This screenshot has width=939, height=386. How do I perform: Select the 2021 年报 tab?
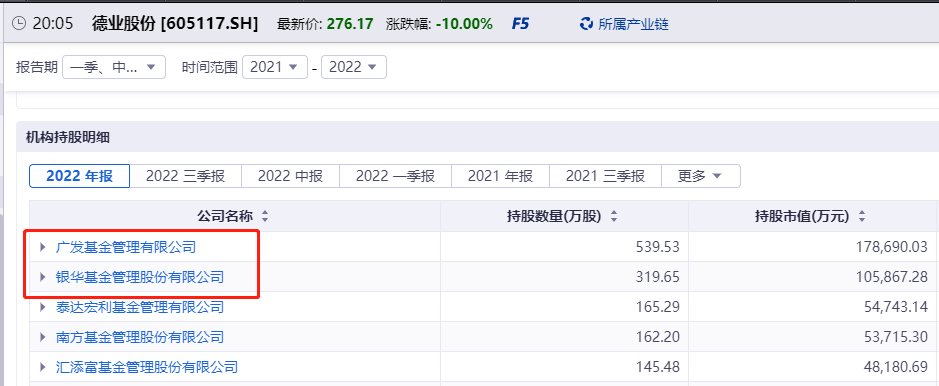coord(500,176)
